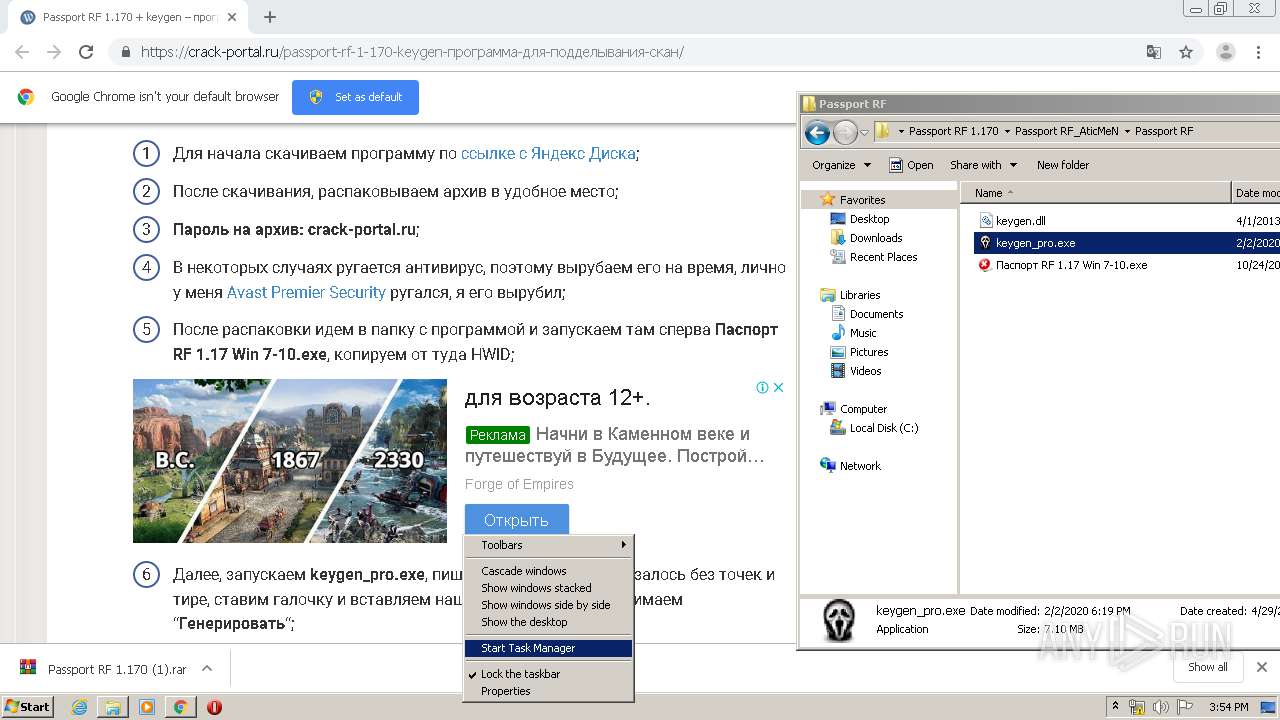
Task: Bookmark this page with star icon
Action: pyautogui.click(x=1186, y=52)
